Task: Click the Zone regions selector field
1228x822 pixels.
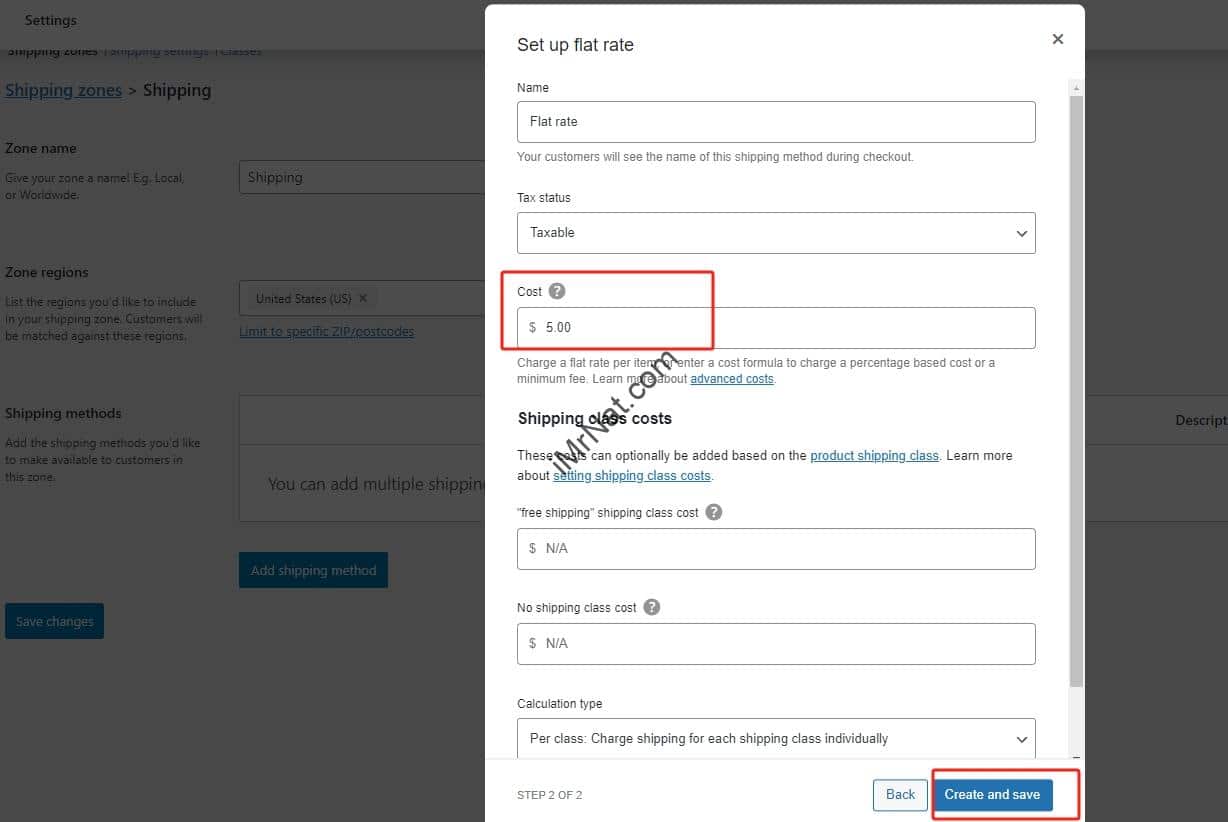Action: (x=362, y=298)
